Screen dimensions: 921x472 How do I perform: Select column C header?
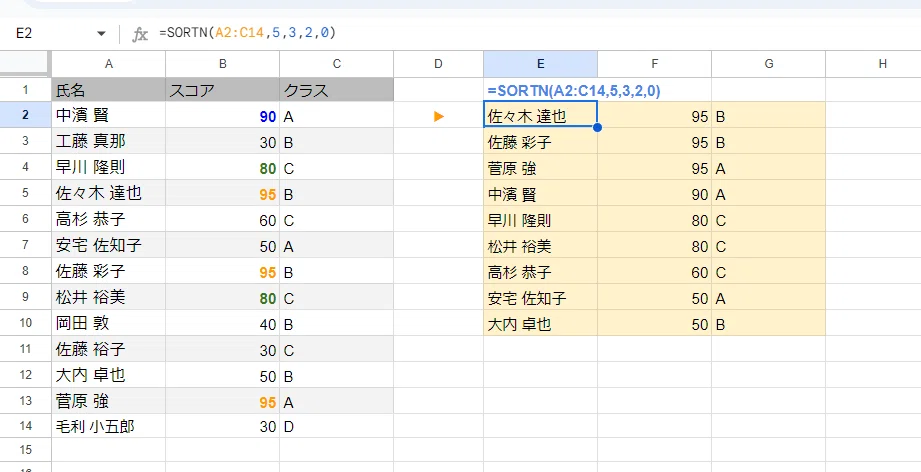click(x=337, y=64)
